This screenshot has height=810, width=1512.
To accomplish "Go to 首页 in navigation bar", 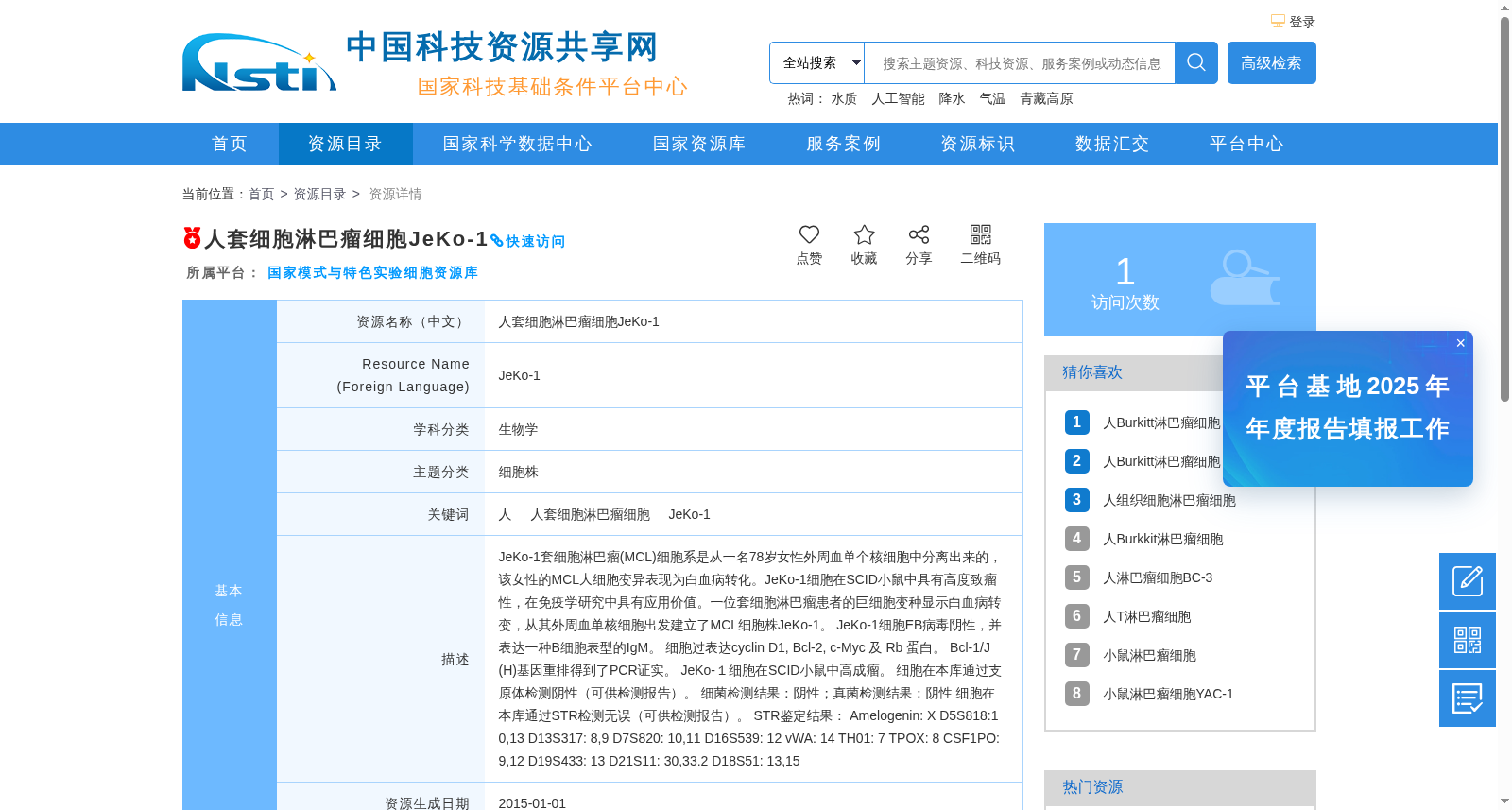I will pyautogui.click(x=230, y=144).
